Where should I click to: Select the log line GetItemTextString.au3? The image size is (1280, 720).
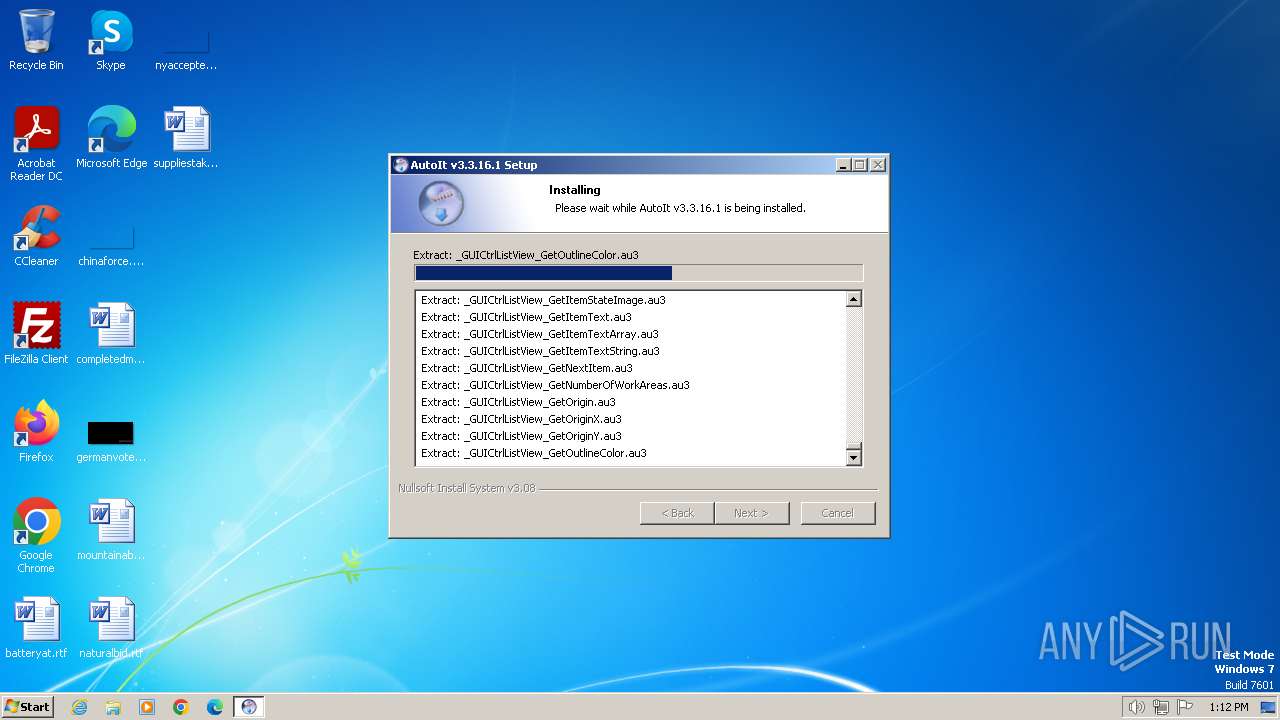pyautogui.click(x=540, y=351)
